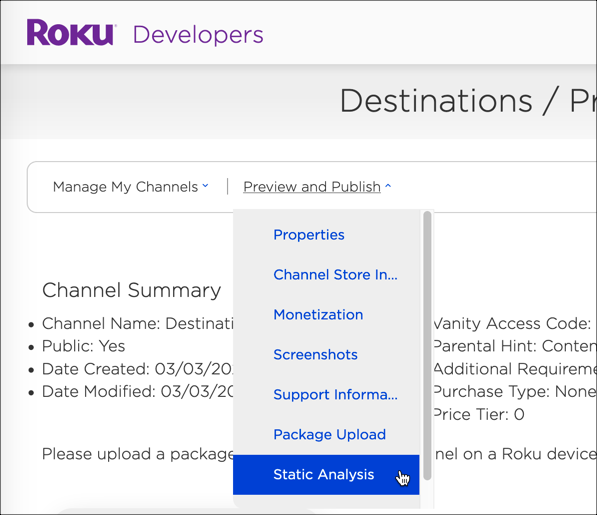Click the 'Public: Yes' line

83,346
